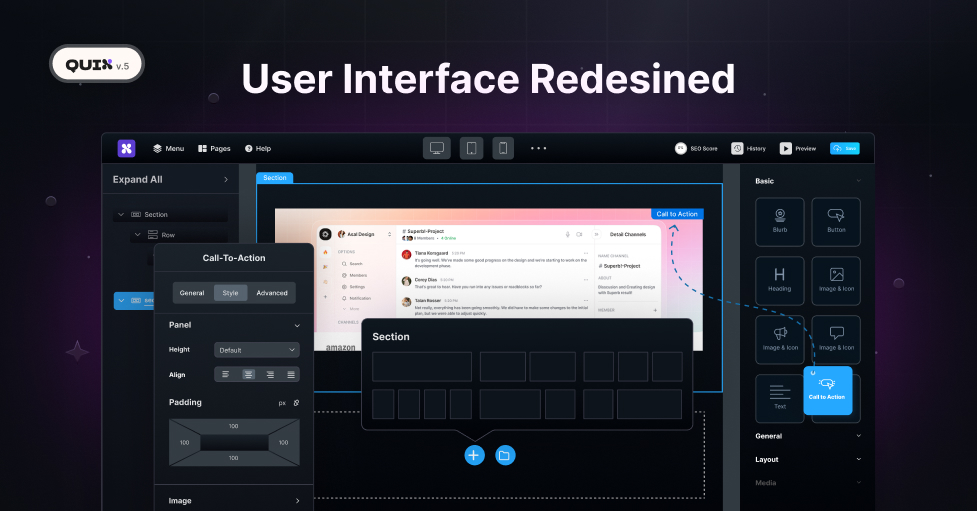Select the Call to Action label on canvas
Viewport: 977px width, 511px height.
pyautogui.click(x=677, y=214)
